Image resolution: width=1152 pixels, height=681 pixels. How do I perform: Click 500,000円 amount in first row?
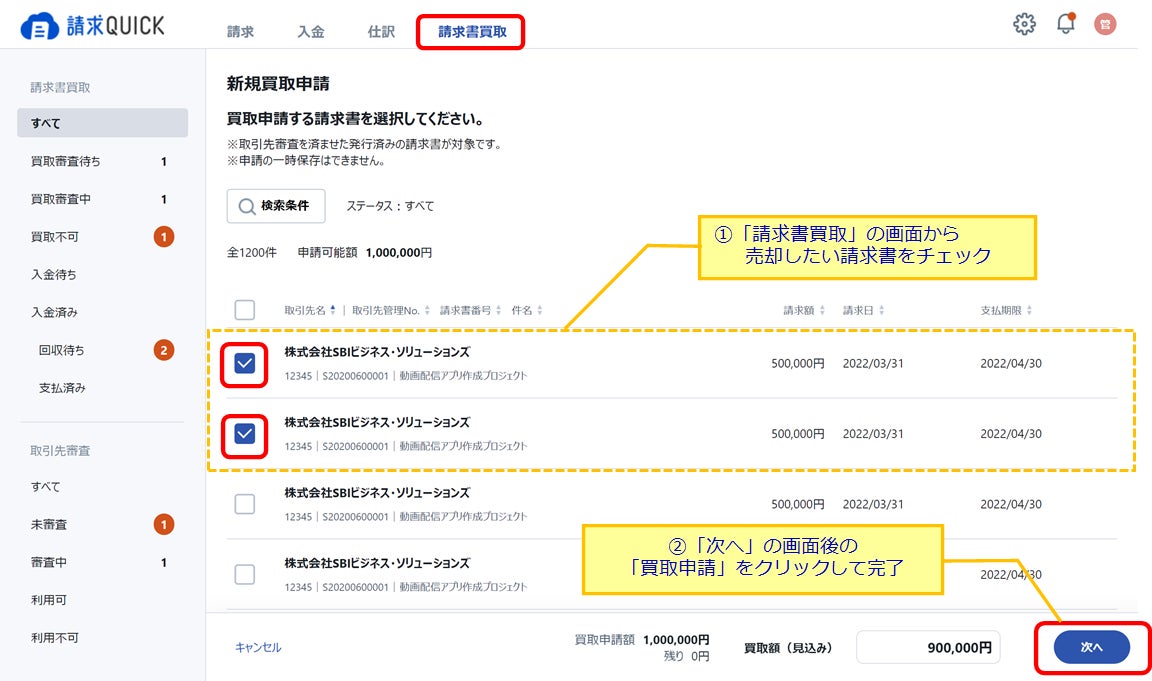click(x=798, y=364)
